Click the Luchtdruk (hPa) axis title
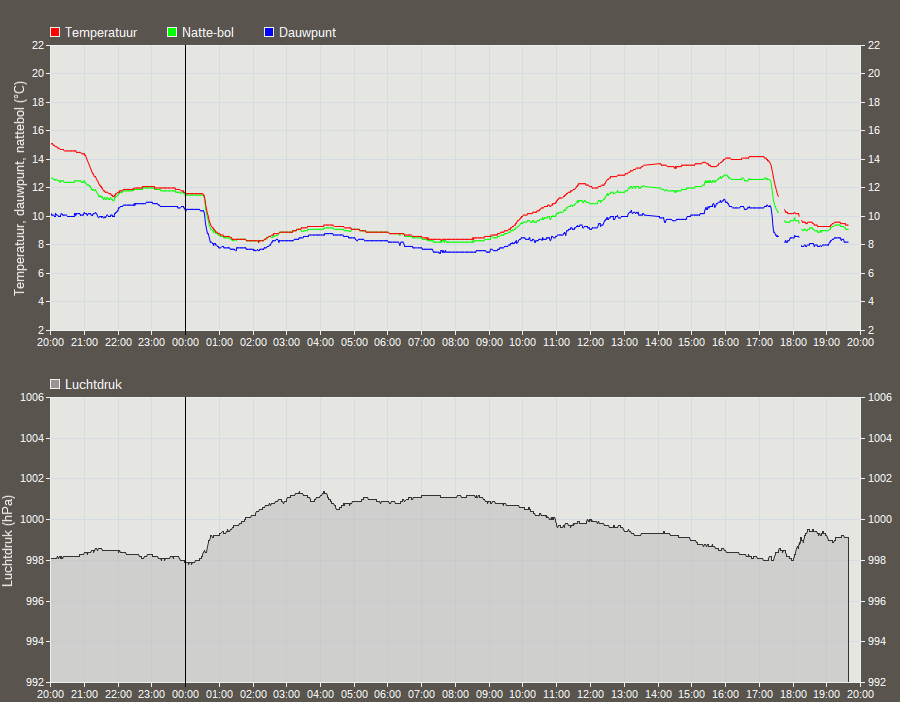The height and width of the screenshot is (702, 900). pyautogui.click(x=7, y=541)
